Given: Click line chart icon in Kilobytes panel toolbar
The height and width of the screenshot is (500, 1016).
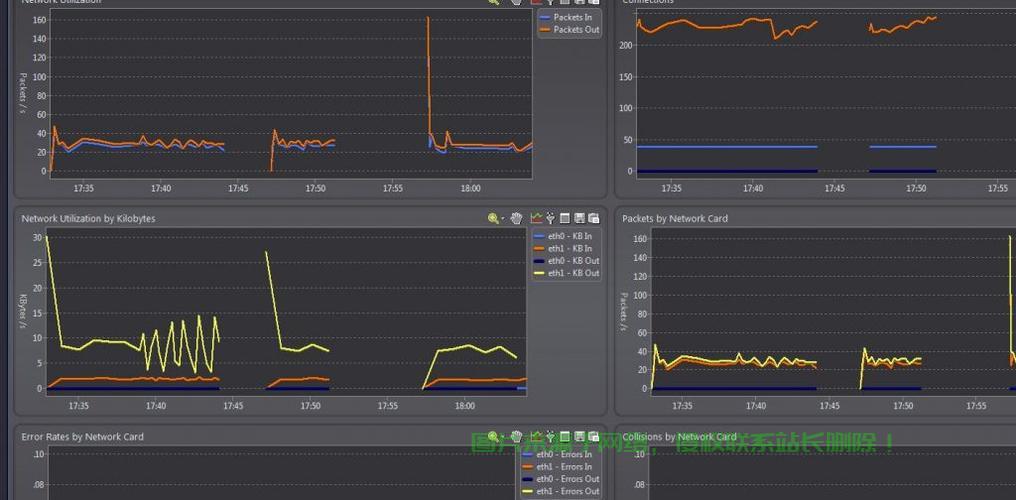Looking at the screenshot, I should 537,218.
